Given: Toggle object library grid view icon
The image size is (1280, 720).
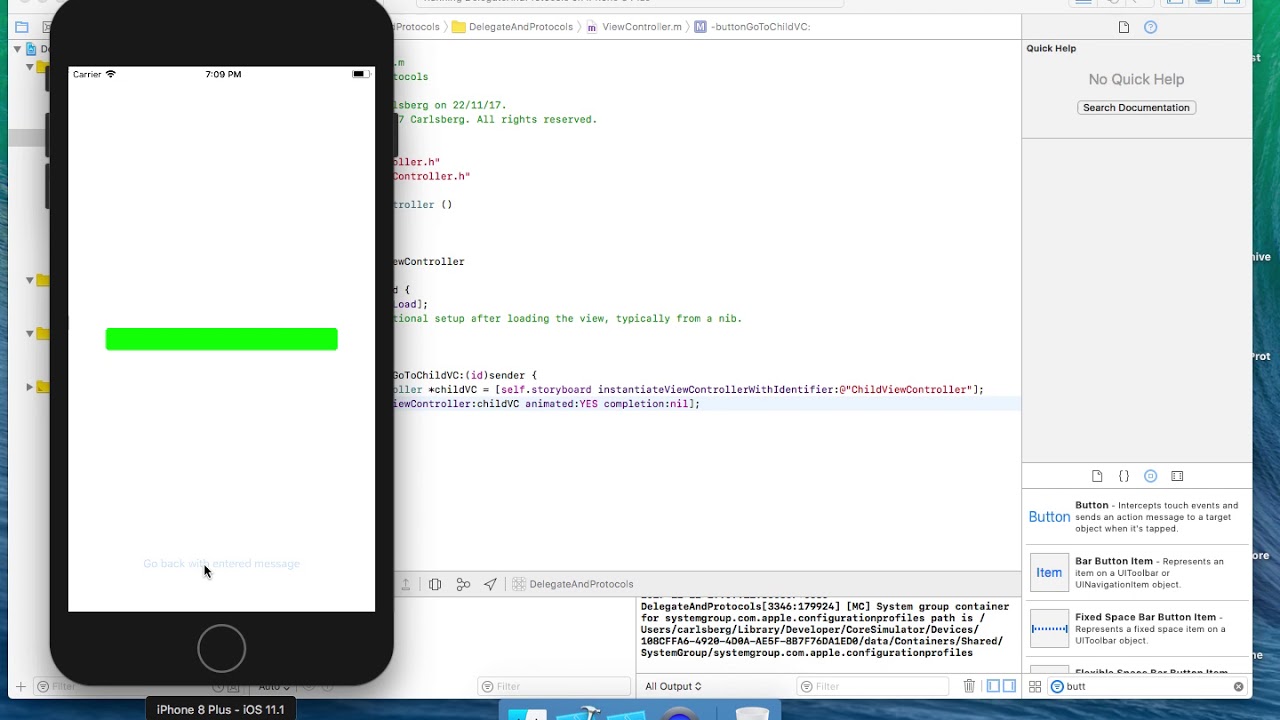Looking at the screenshot, I should [x=1035, y=686].
